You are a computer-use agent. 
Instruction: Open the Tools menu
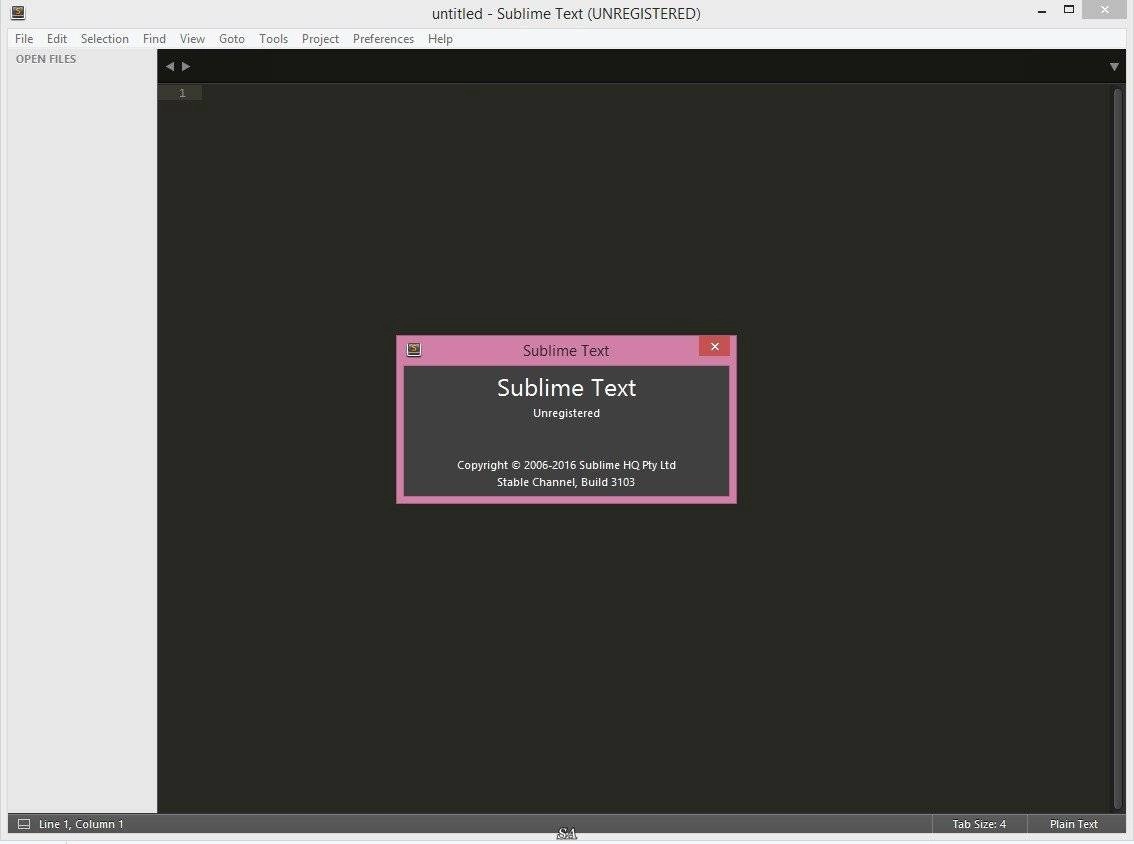pos(273,39)
